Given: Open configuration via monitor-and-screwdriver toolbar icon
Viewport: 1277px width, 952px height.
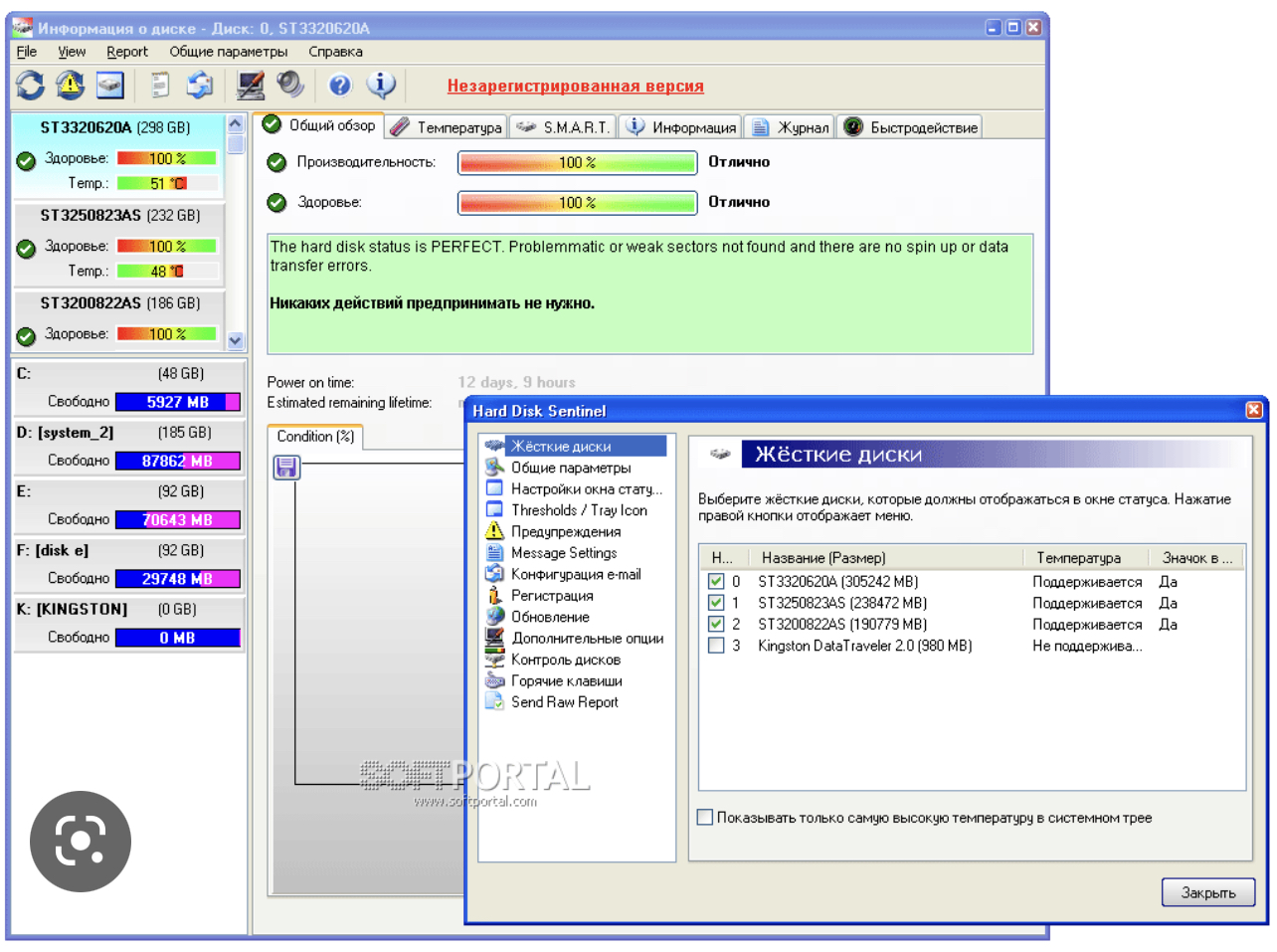Looking at the screenshot, I should 251,86.
